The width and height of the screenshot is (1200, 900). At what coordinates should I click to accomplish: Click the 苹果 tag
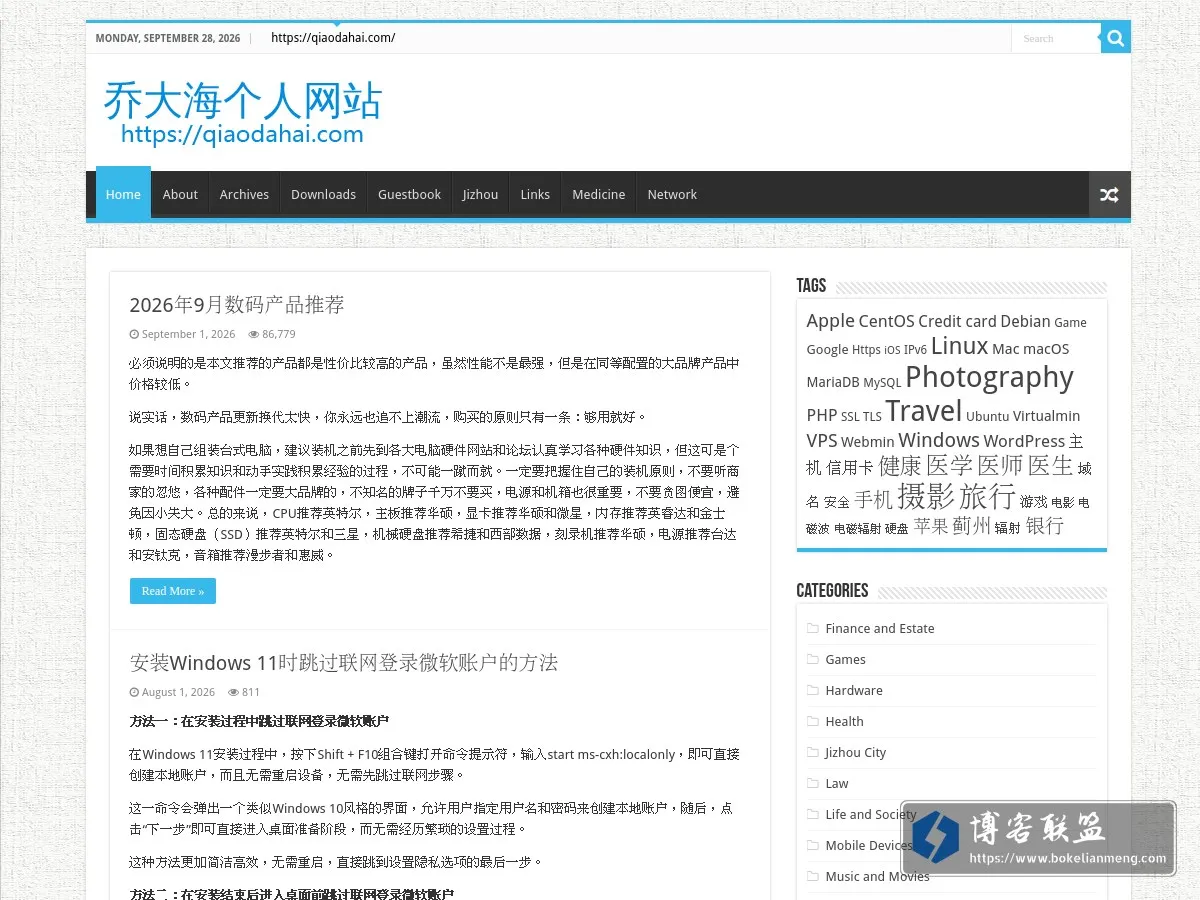[930, 526]
